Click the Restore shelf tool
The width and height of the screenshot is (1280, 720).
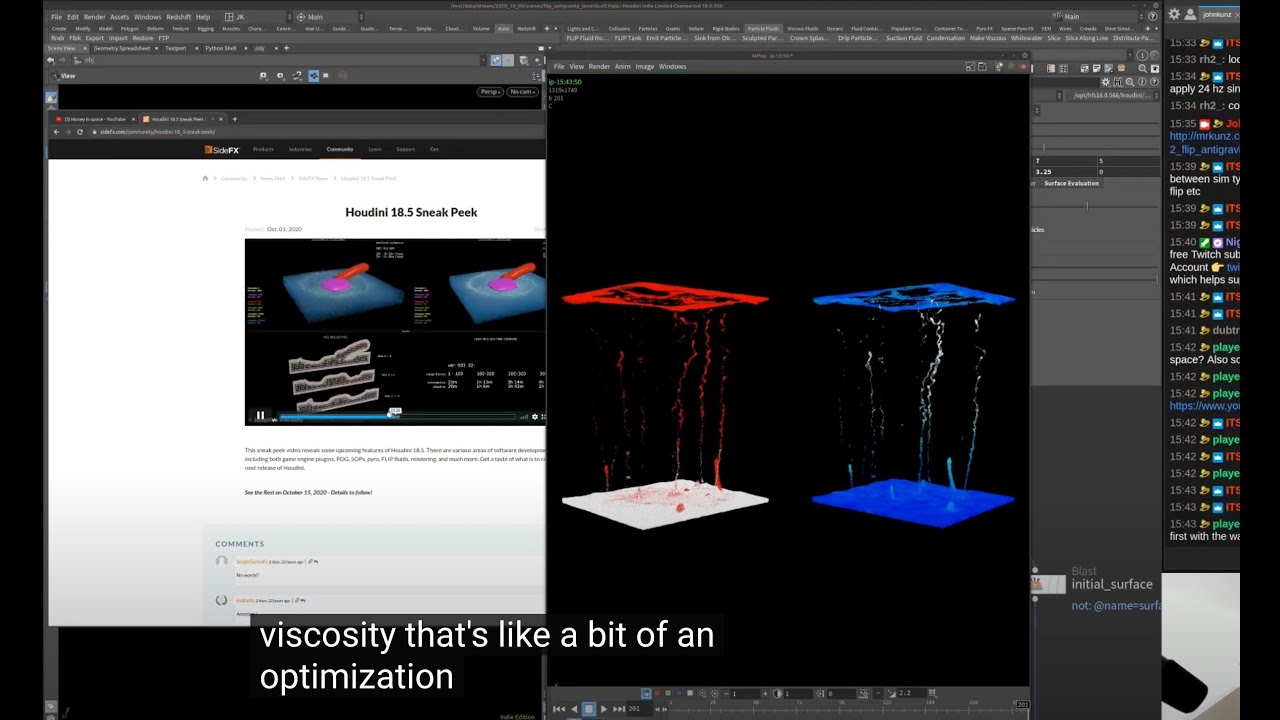pyautogui.click(x=143, y=38)
